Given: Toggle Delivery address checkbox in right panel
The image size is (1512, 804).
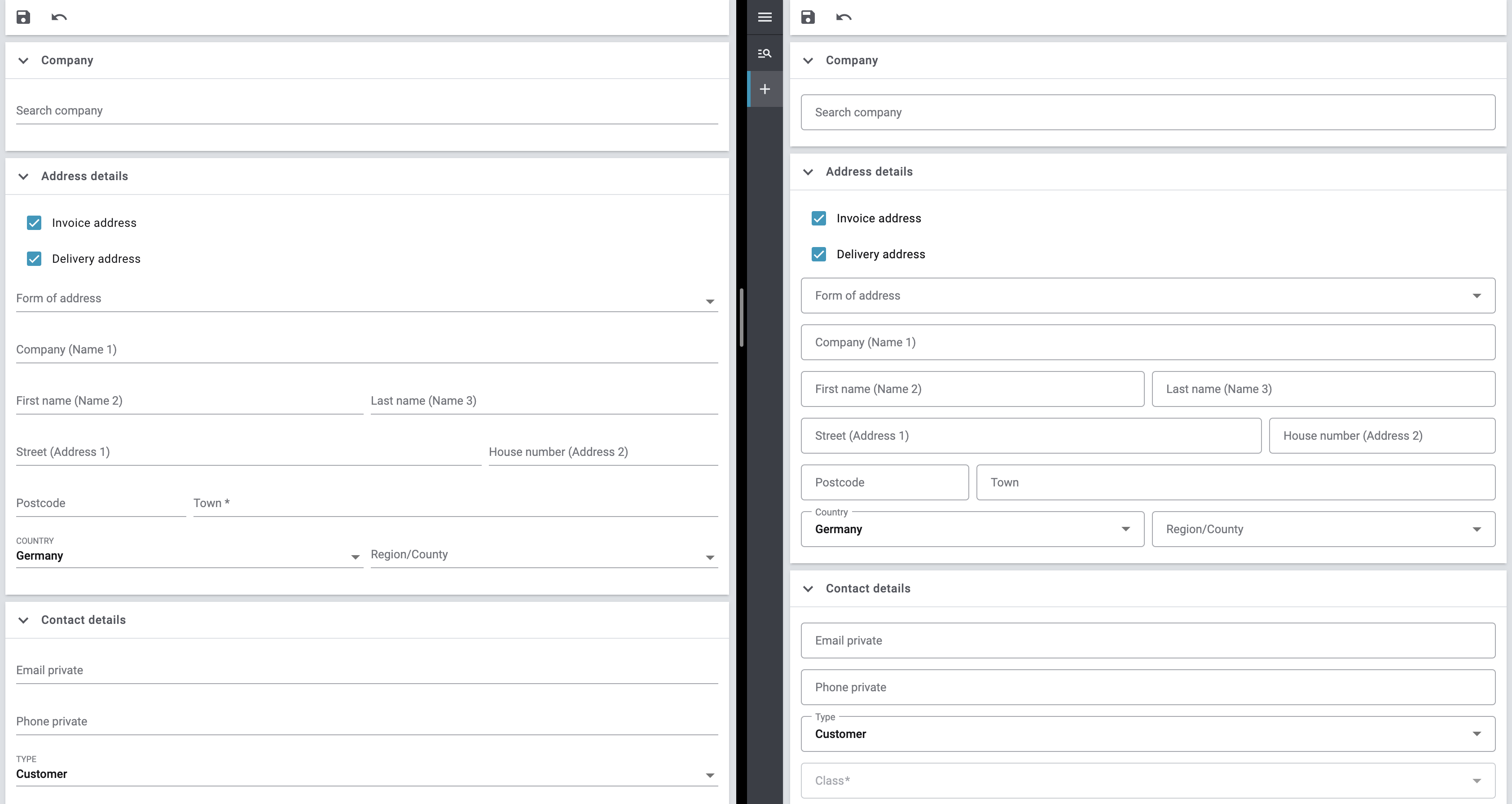Looking at the screenshot, I should click(x=818, y=254).
